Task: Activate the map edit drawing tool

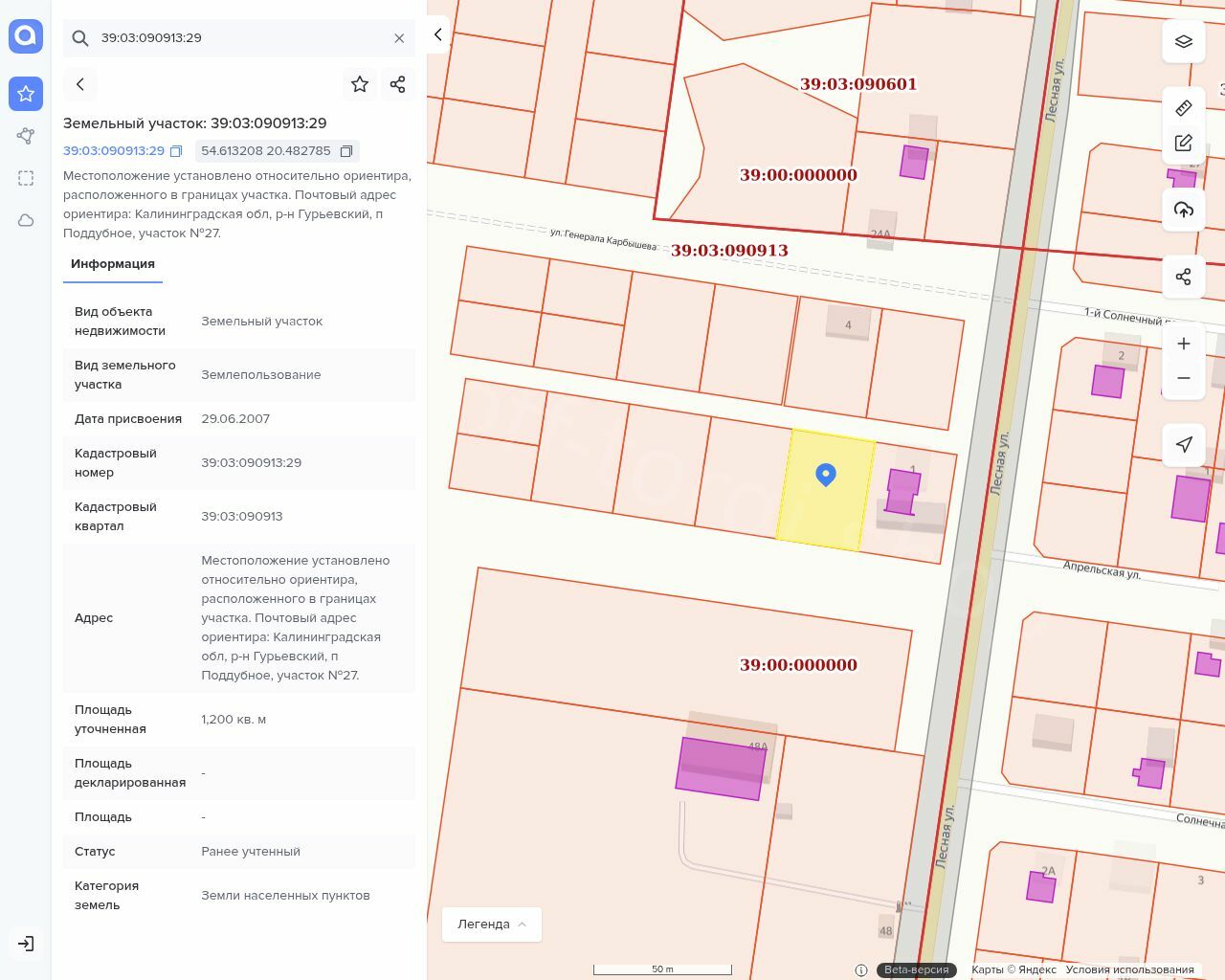Action: [x=1184, y=143]
